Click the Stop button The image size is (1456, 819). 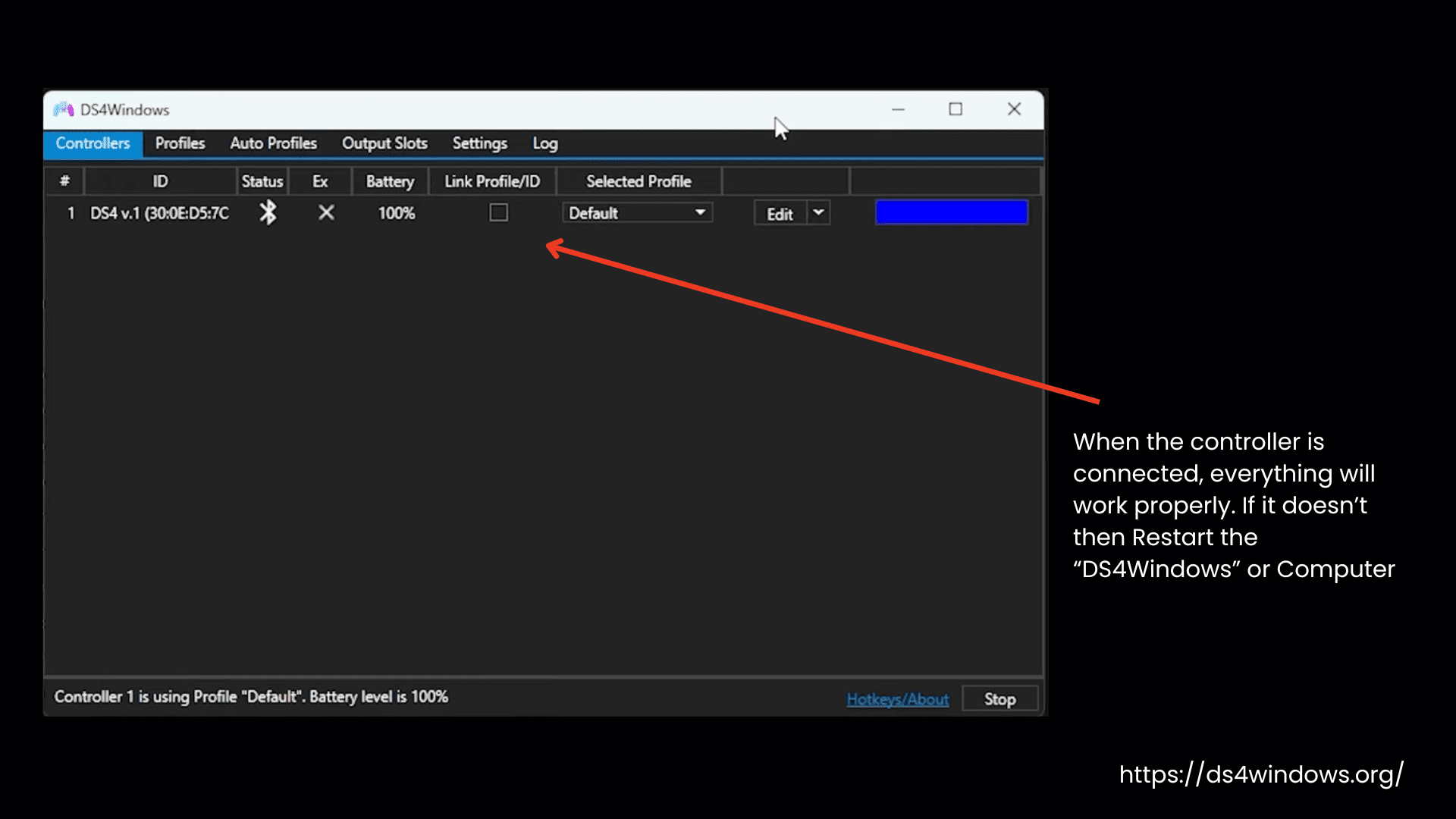pyautogui.click(x=999, y=699)
